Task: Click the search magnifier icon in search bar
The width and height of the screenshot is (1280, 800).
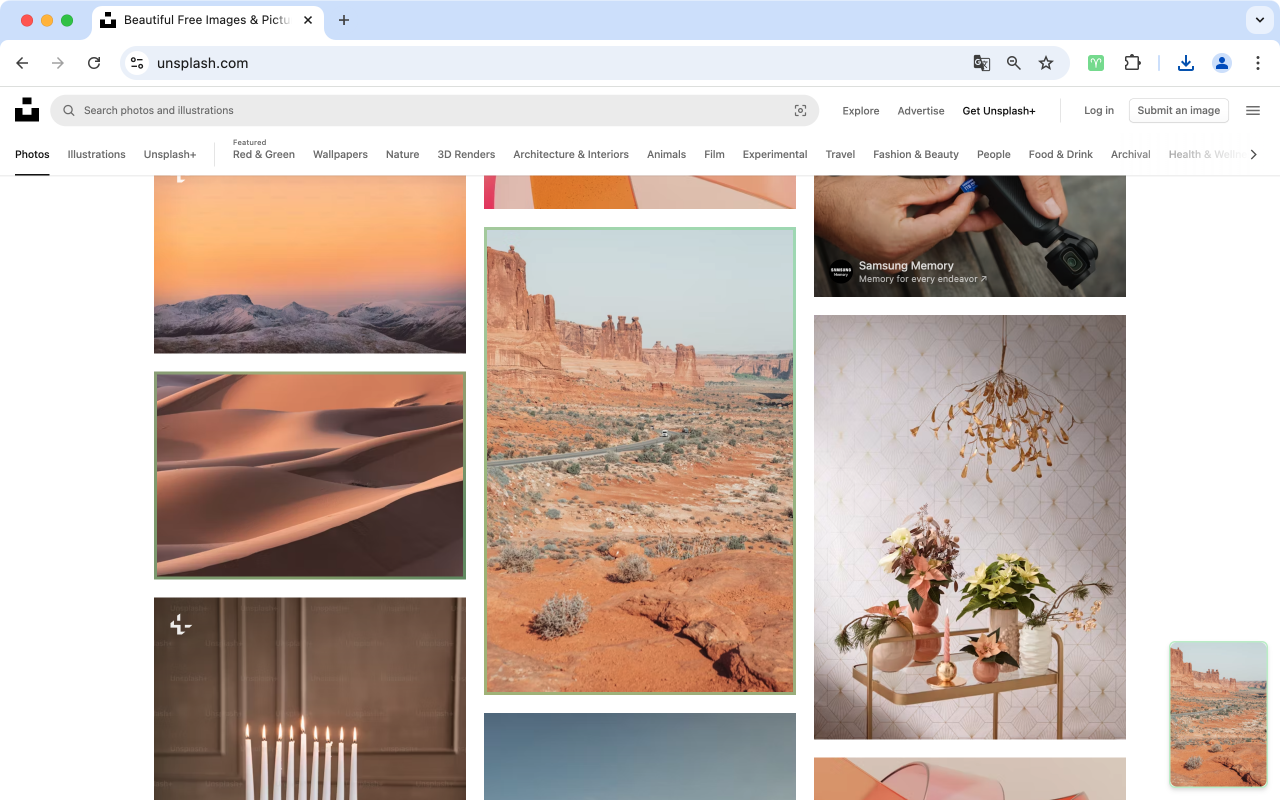Action: click(x=69, y=111)
